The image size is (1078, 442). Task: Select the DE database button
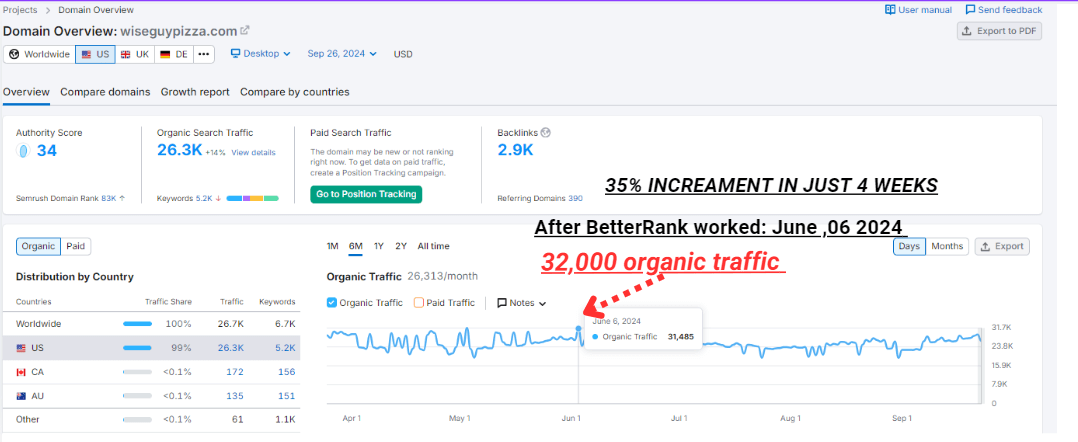(x=174, y=54)
